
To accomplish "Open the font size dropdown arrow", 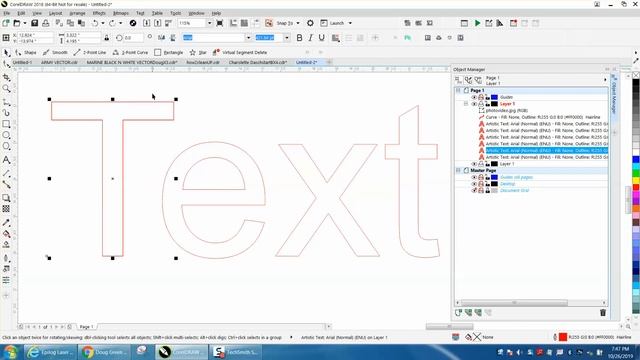I will [287, 38].
